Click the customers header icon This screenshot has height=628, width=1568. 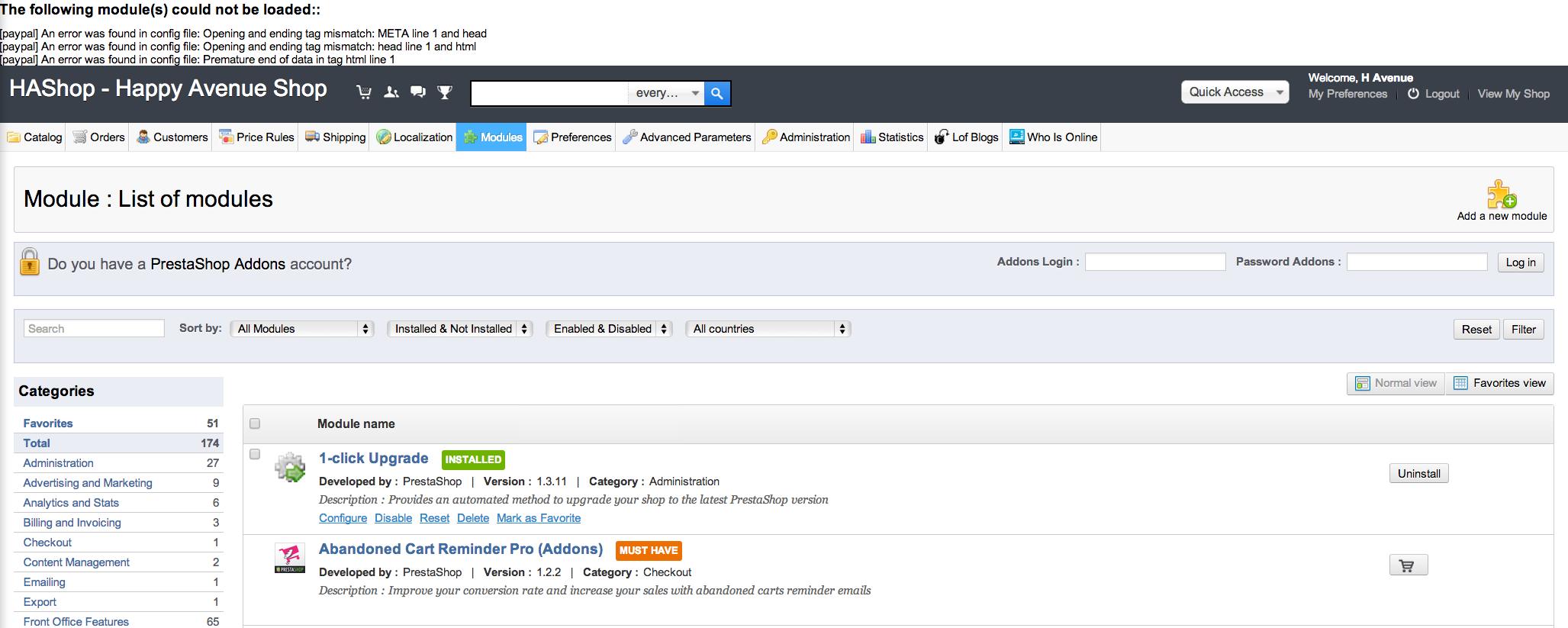coord(391,92)
